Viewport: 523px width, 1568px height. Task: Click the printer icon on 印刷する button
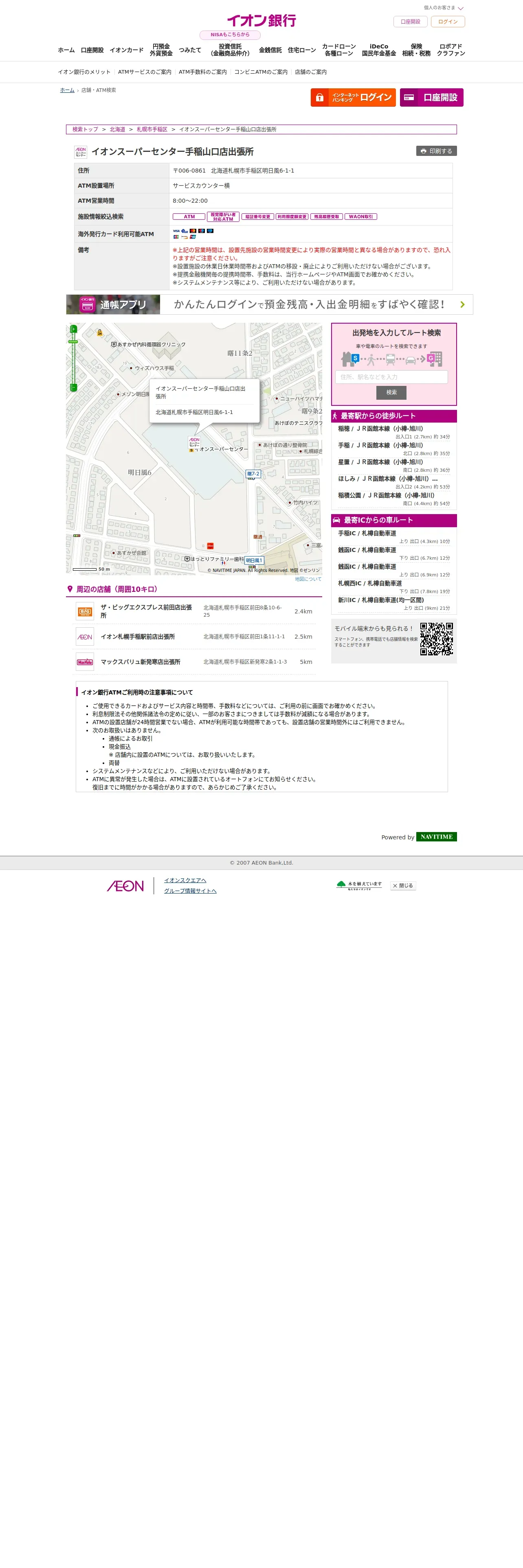[x=423, y=151]
